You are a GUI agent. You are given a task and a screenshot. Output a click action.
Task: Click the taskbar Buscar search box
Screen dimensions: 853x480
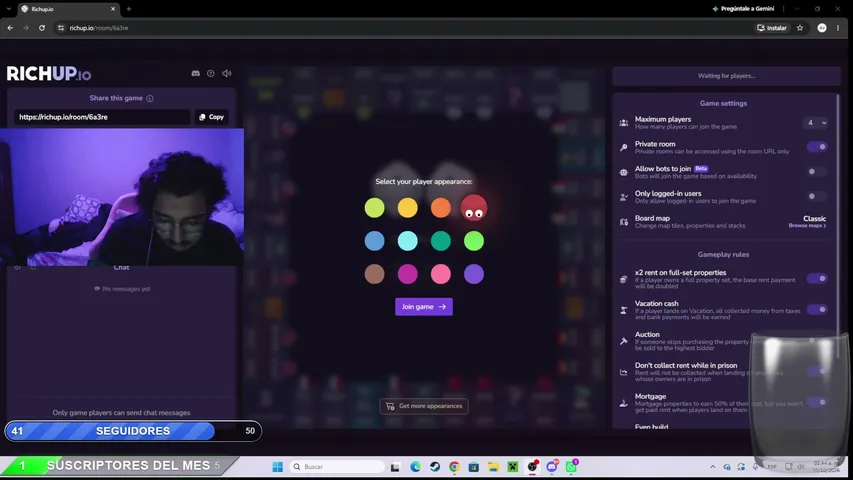[x=337, y=467]
